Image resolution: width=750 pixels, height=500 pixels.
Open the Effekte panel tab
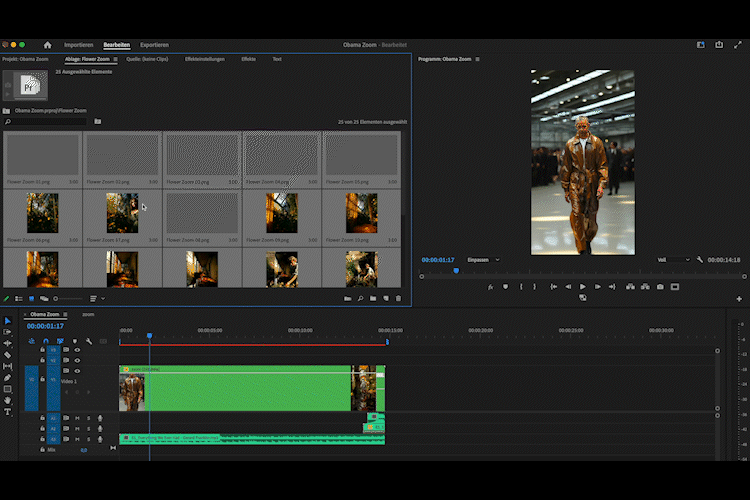(x=248, y=59)
